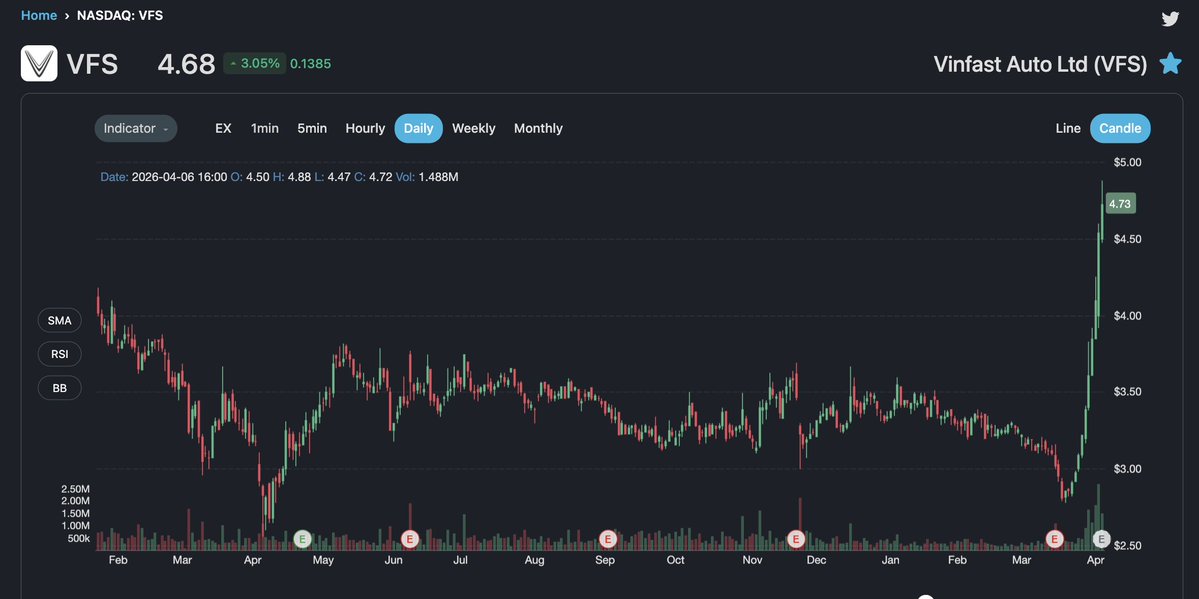The image size is (1199, 599).
Task: Select the EX interval
Action: [x=223, y=129]
